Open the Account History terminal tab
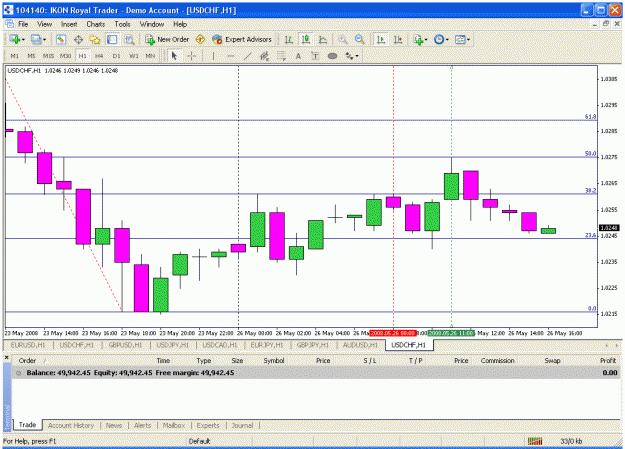 coord(71,425)
